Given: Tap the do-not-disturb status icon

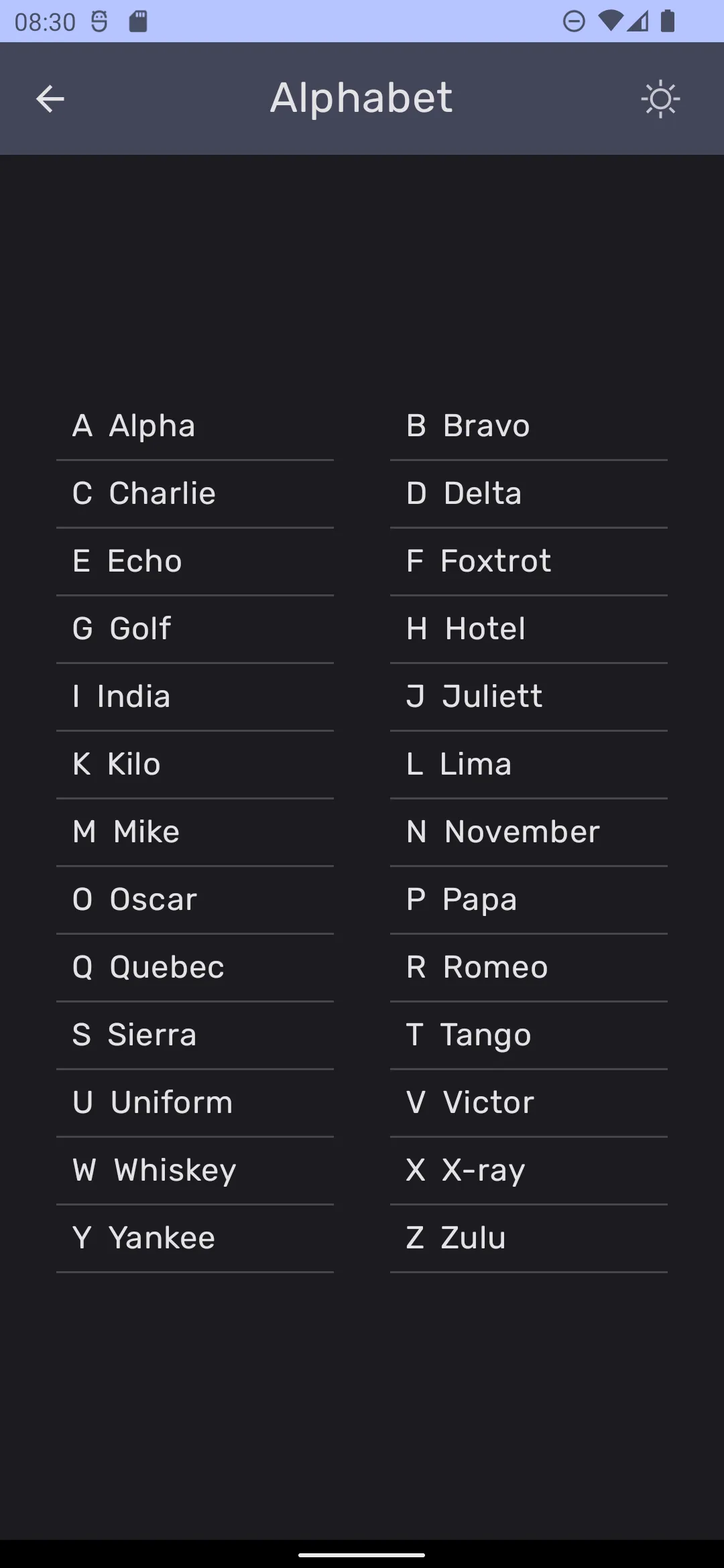Looking at the screenshot, I should [574, 21].
